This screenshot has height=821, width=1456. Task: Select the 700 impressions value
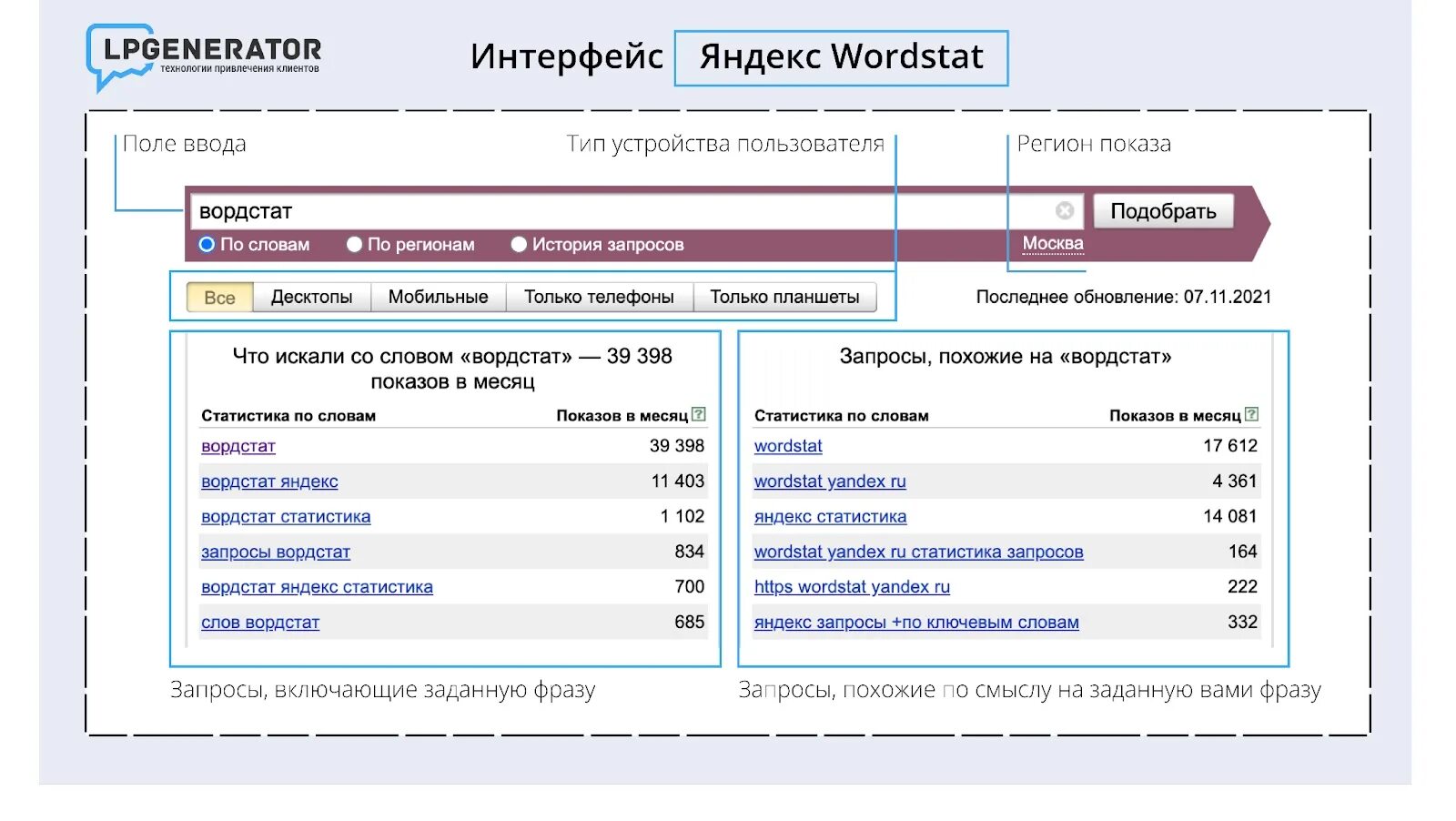690,587
